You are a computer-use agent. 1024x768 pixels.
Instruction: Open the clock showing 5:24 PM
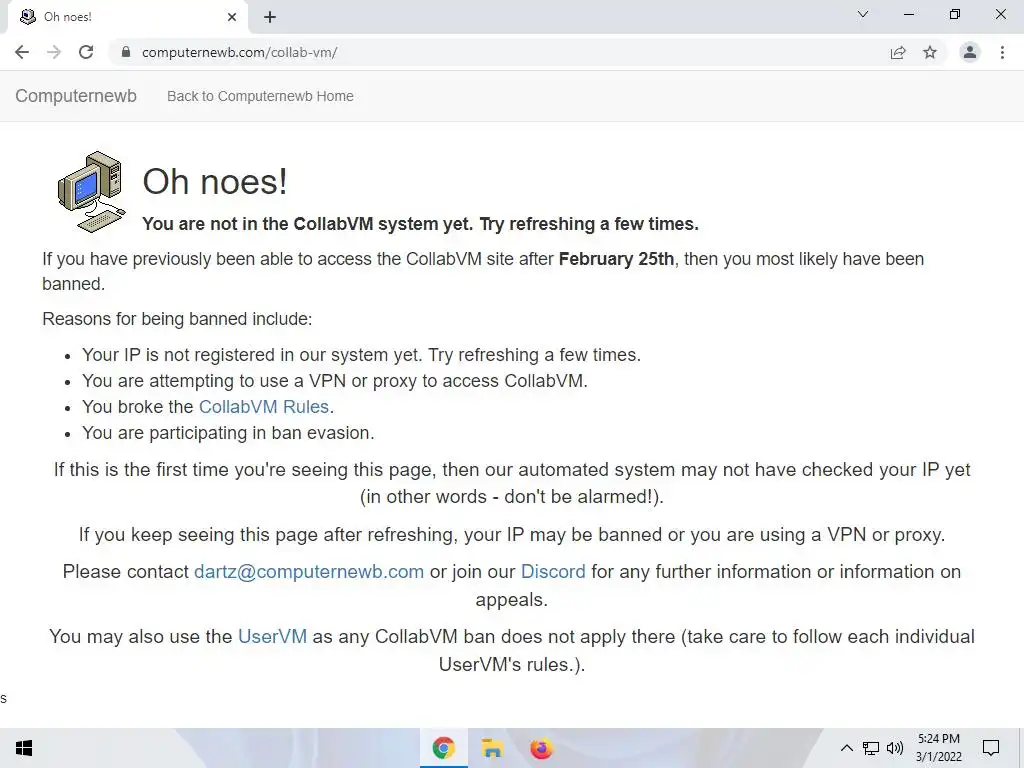[938, 748]
